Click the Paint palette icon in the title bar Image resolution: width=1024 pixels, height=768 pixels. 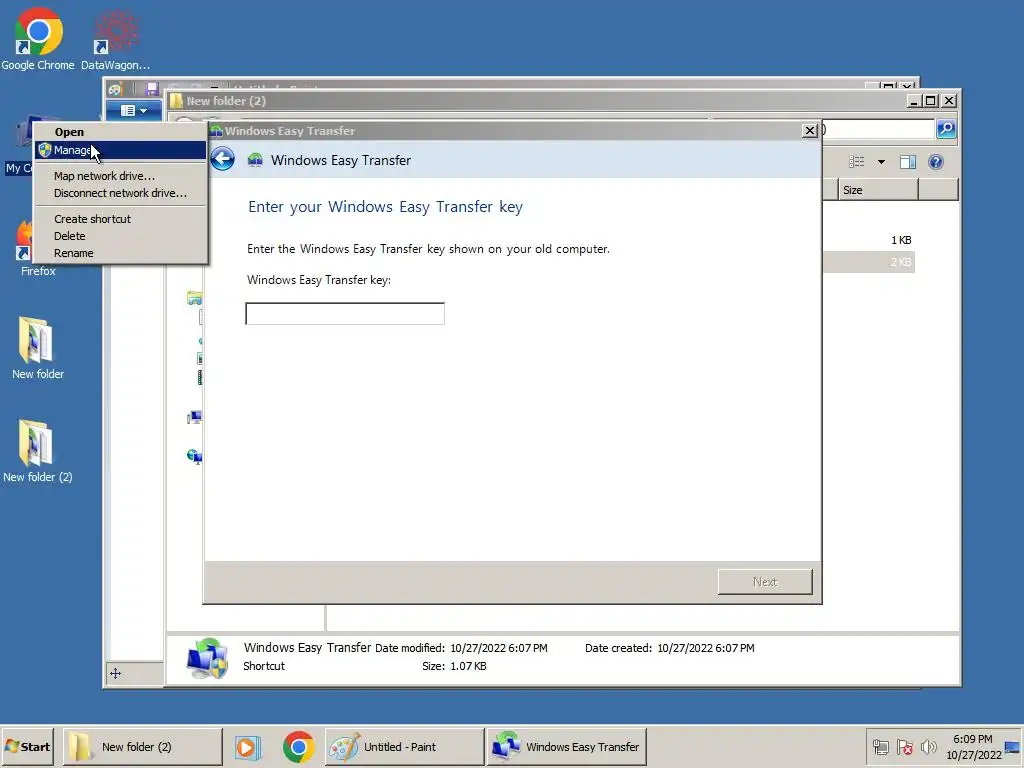pos(116,89)
